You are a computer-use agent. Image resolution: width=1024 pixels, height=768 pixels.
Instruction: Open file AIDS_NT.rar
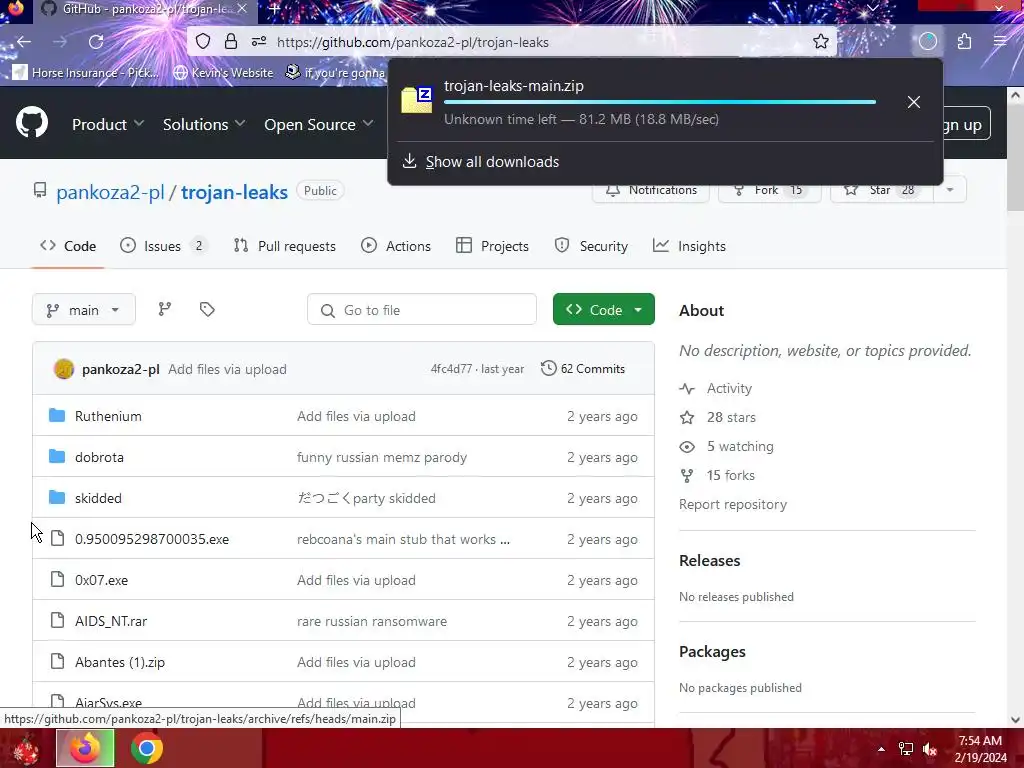(110, 621)
